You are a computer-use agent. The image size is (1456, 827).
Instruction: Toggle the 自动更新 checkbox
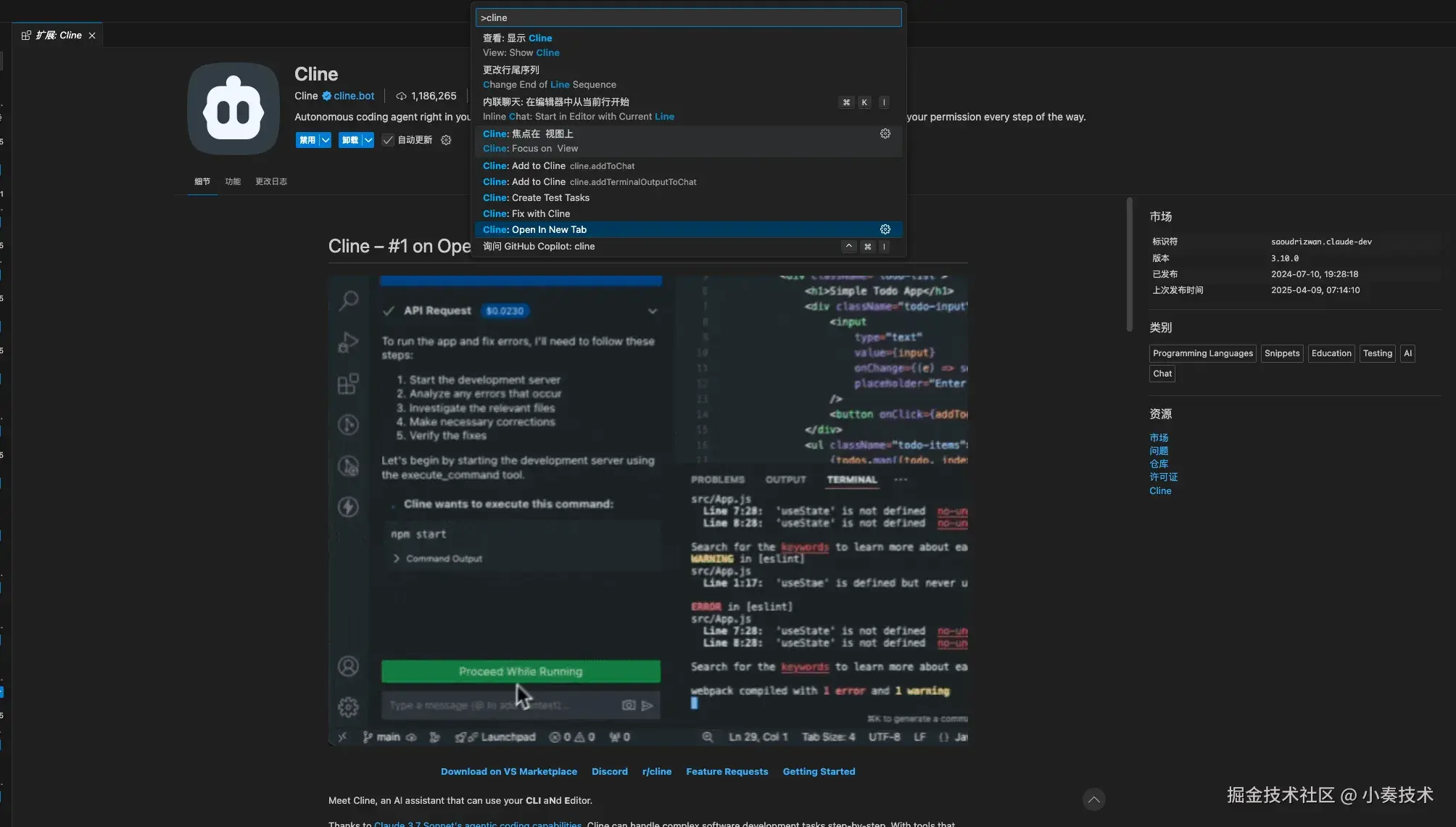point(388,140)
